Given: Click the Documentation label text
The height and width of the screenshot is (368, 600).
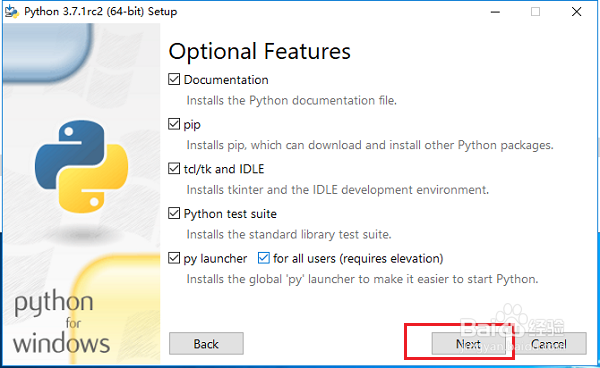Looking at the screenshot, I should (226, 80).
